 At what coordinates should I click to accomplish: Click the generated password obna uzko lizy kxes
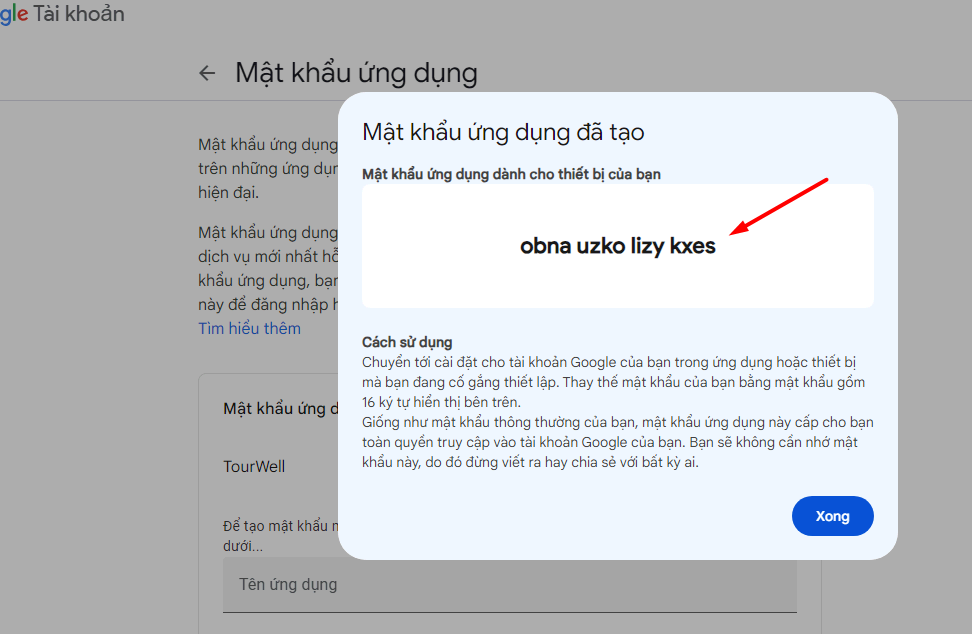pyautogui.click(x=617, y=246)
